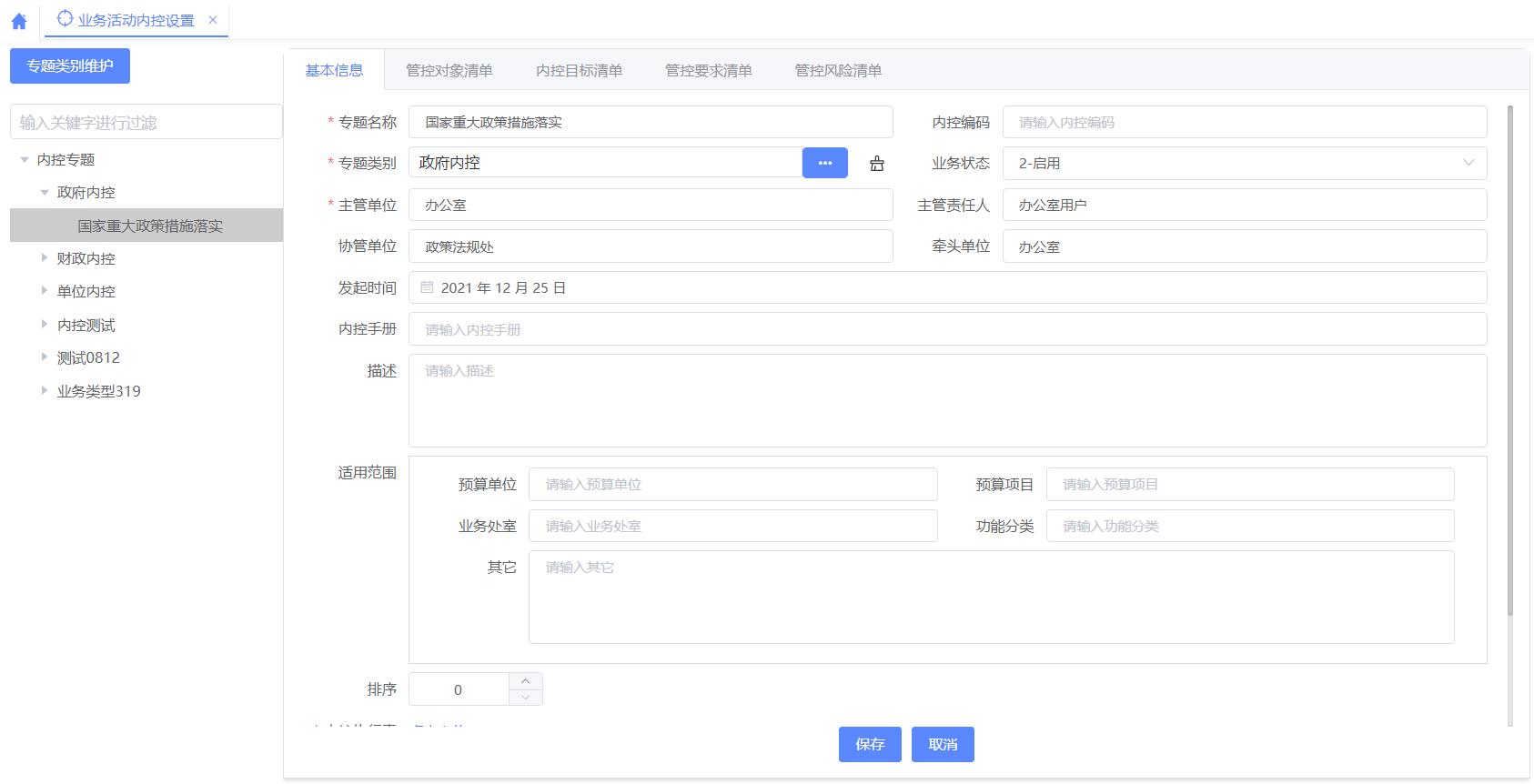This screenshot has width=1534, height=784.
Task: Click the 内控编码 input field
Action: 1245,122
